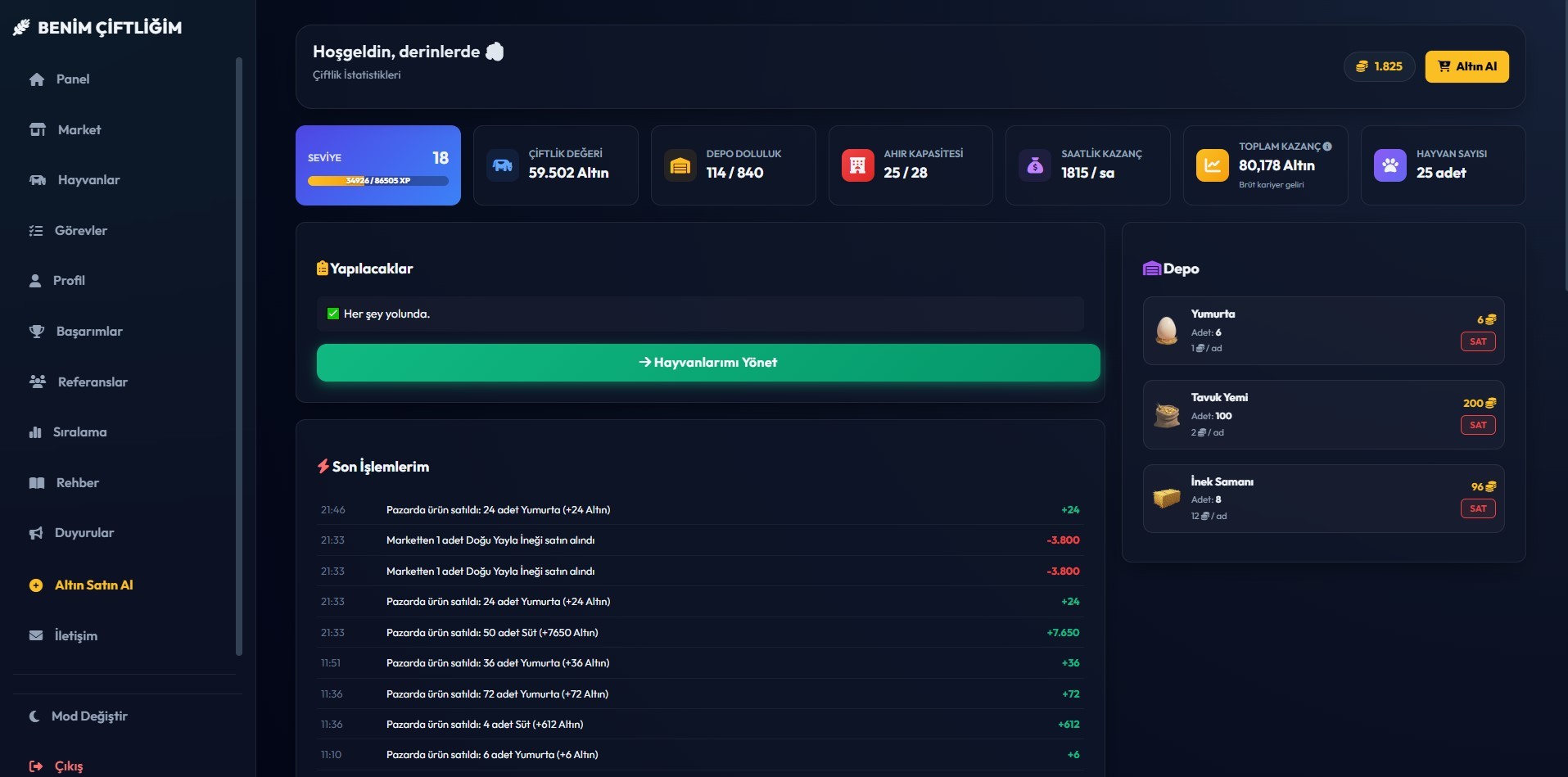The height and width of the screenshot is (777, 1568).
Task: Click the purple paw icon in Hayvan Sayısı
Action: [x=1390, y=165]
